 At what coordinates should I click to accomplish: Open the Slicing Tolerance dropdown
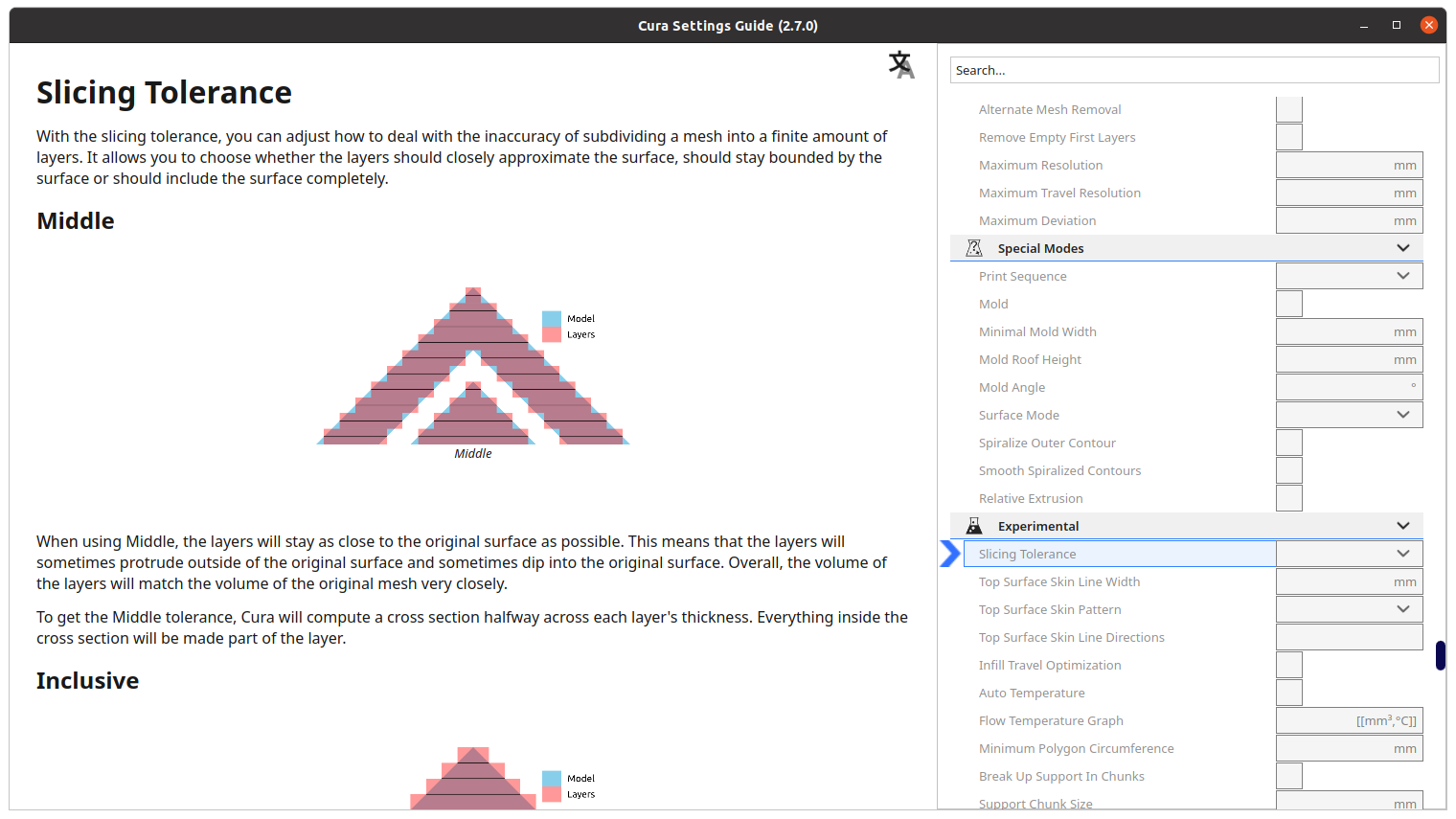click(1350, 554)
